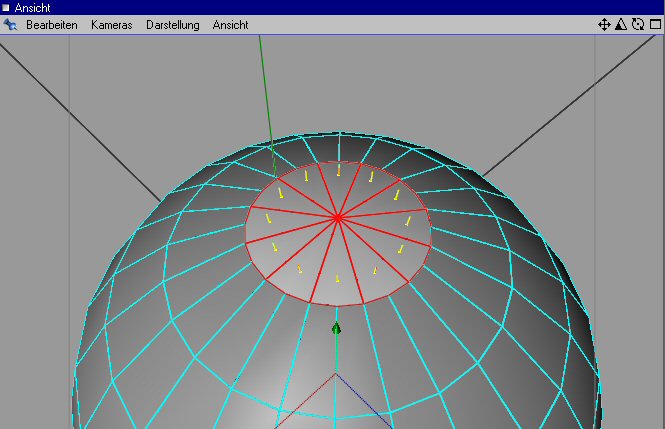Click the circular rotate camera icon
This screenshot has width=665, height=429.
[636, 24]
